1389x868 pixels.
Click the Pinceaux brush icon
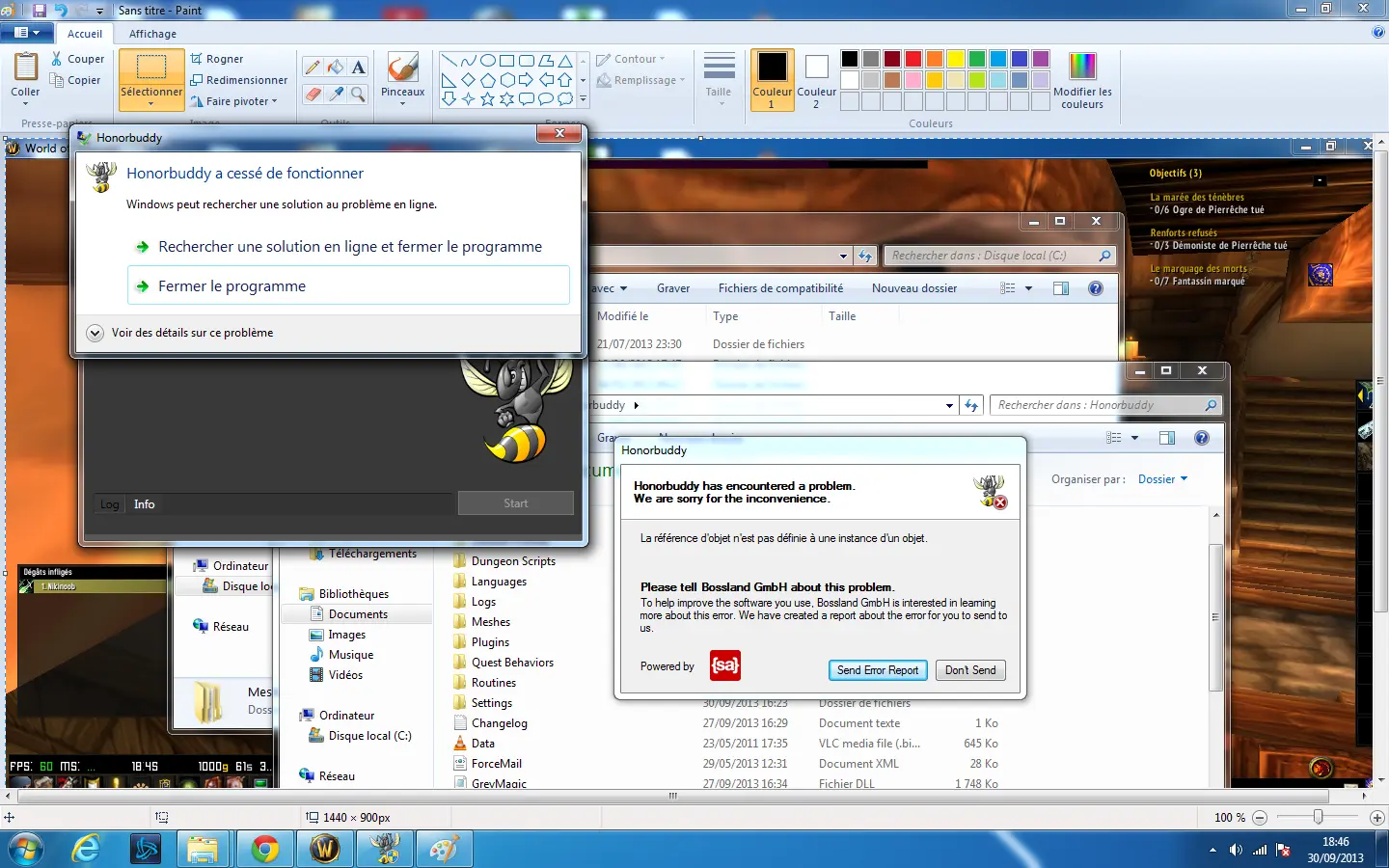[x=402, y=67]
